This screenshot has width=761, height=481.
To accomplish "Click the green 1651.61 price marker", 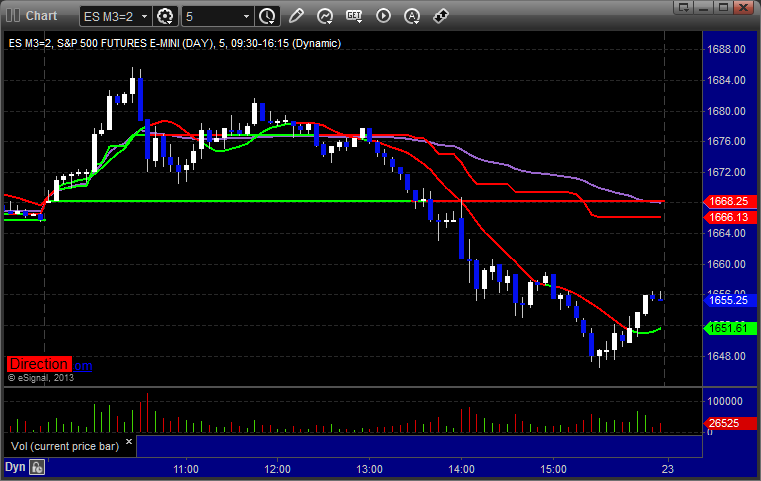I will [x=729, y=329].
